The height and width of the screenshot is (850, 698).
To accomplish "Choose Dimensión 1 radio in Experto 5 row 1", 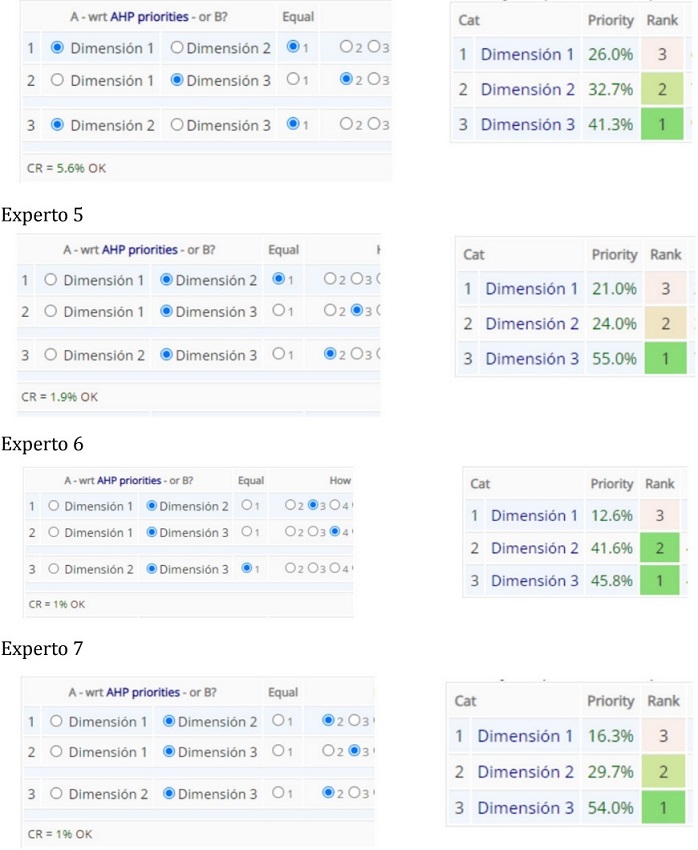I will [x=51, y=281].
